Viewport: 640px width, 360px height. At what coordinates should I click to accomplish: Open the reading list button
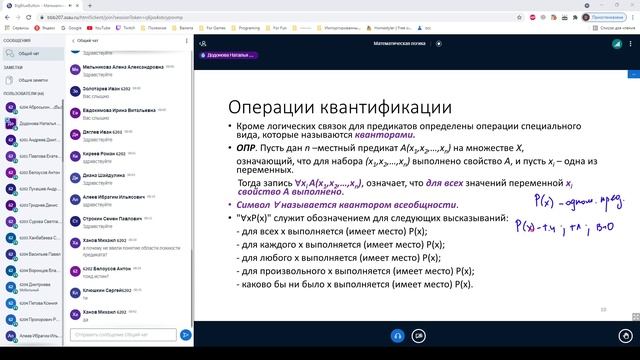click(x=614, y=28)
